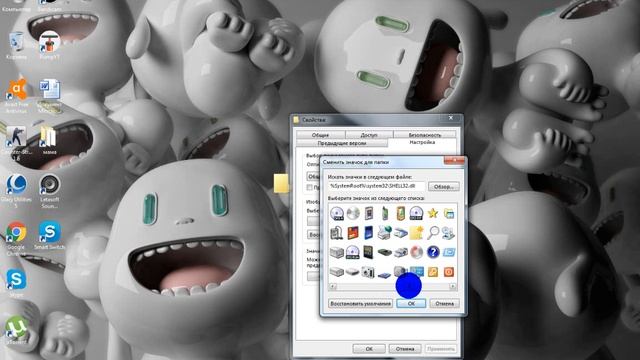This screenshot has height=360, width=640.
Task: Open the Smart Switch desktop shortcut
Action: [x=50, y=236]
